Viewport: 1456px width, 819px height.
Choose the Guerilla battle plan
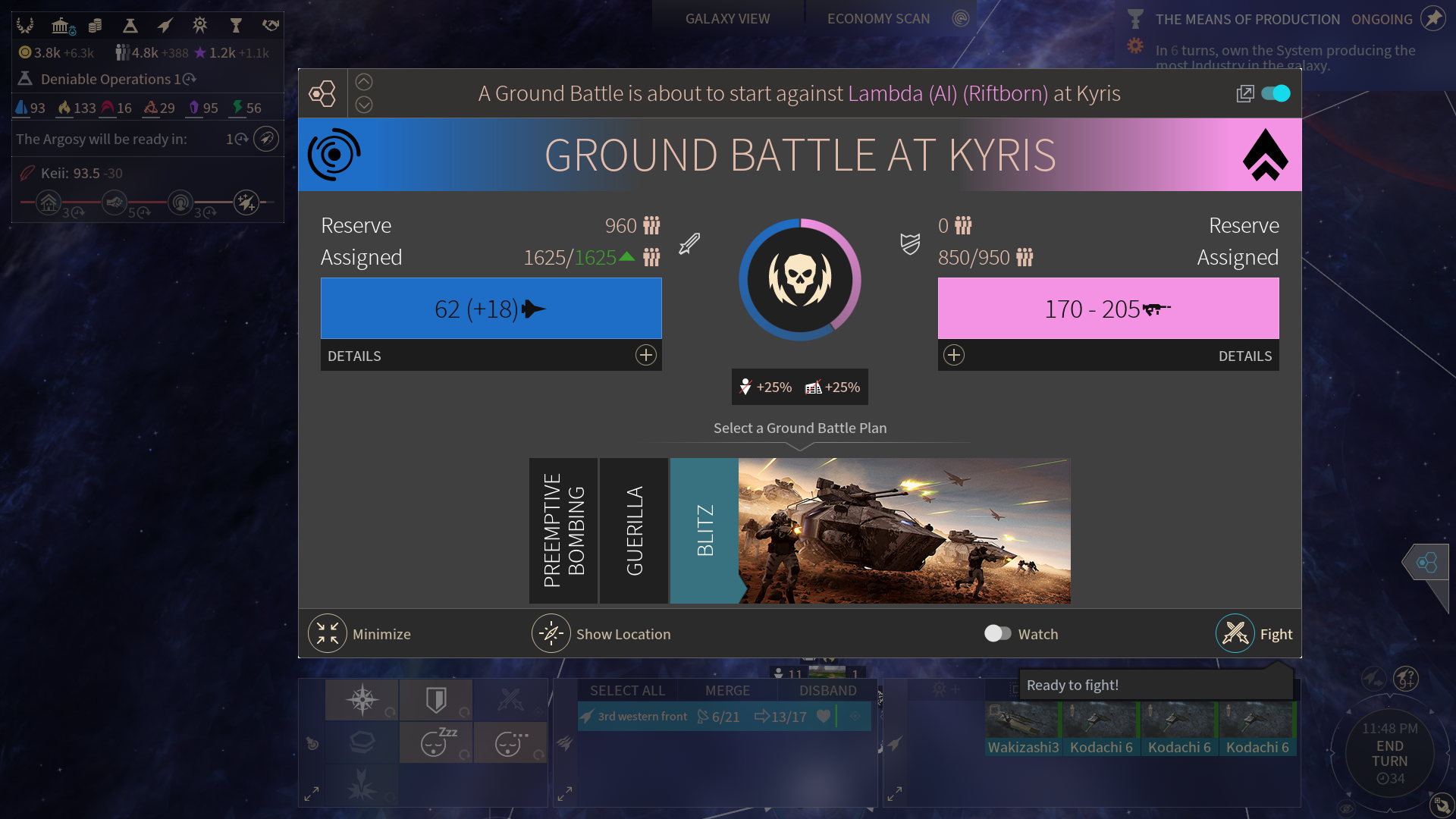coord(634,530)
